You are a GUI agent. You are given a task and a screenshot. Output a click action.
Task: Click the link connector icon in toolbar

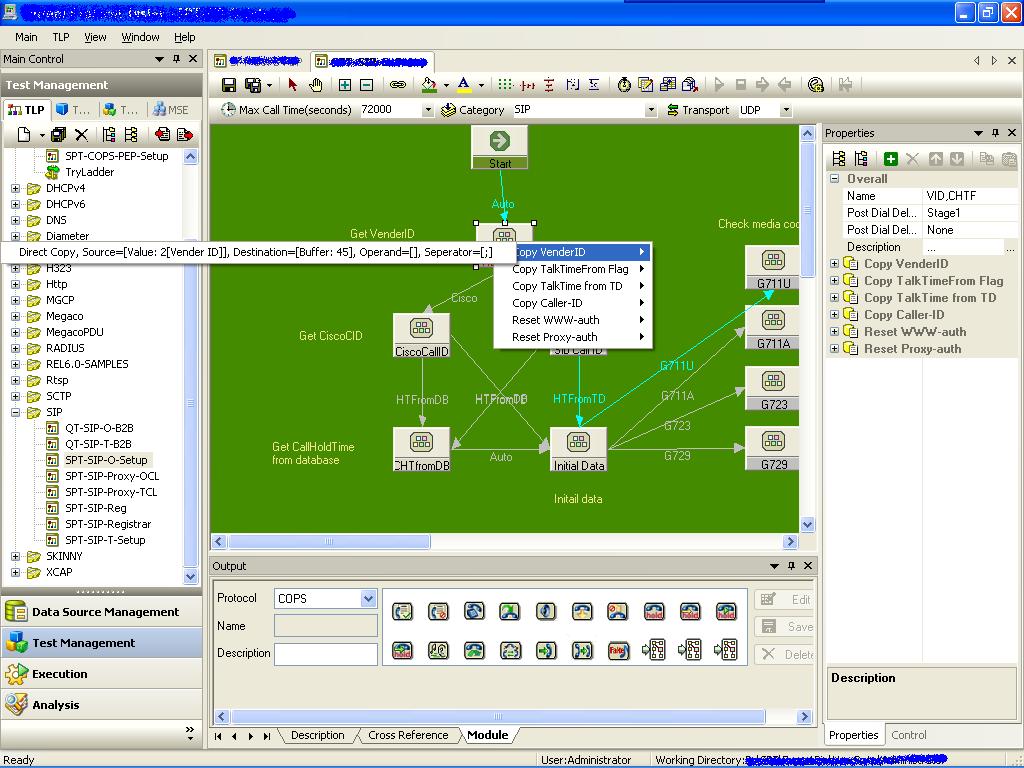pyautogui.click(x=398, y=85)
